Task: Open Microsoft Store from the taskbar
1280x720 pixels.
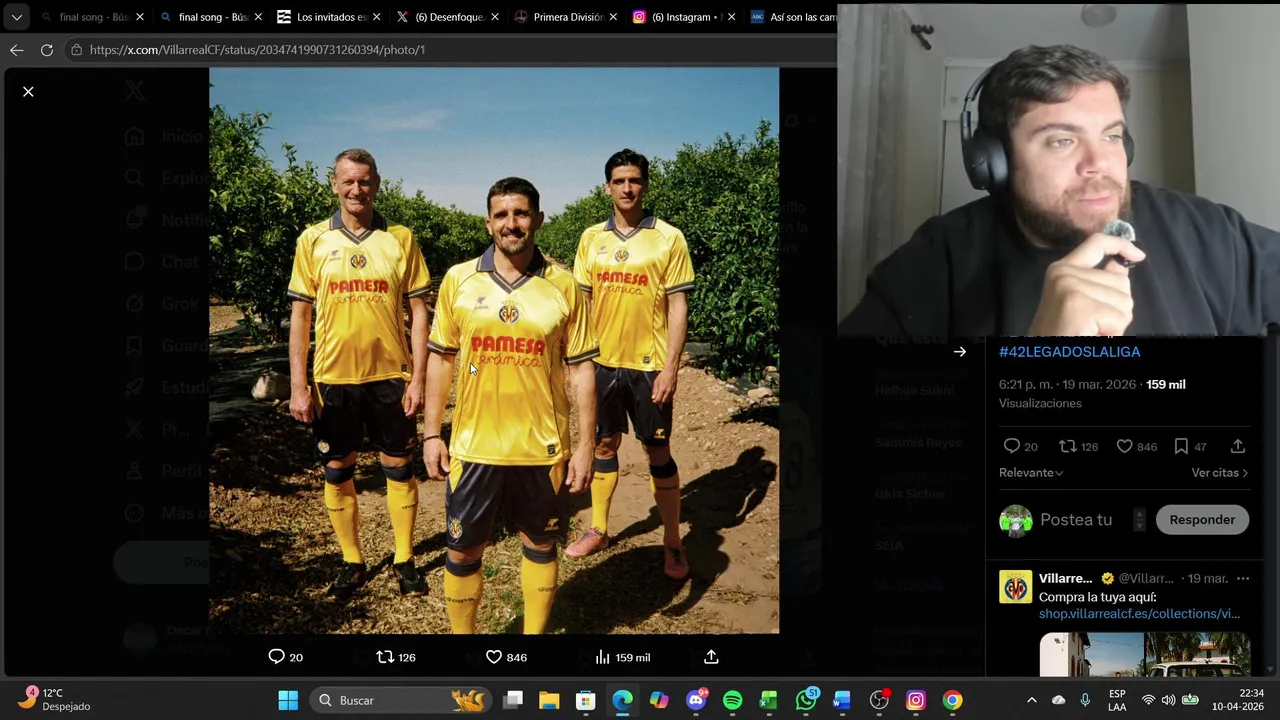Action: tap(586, 700)
